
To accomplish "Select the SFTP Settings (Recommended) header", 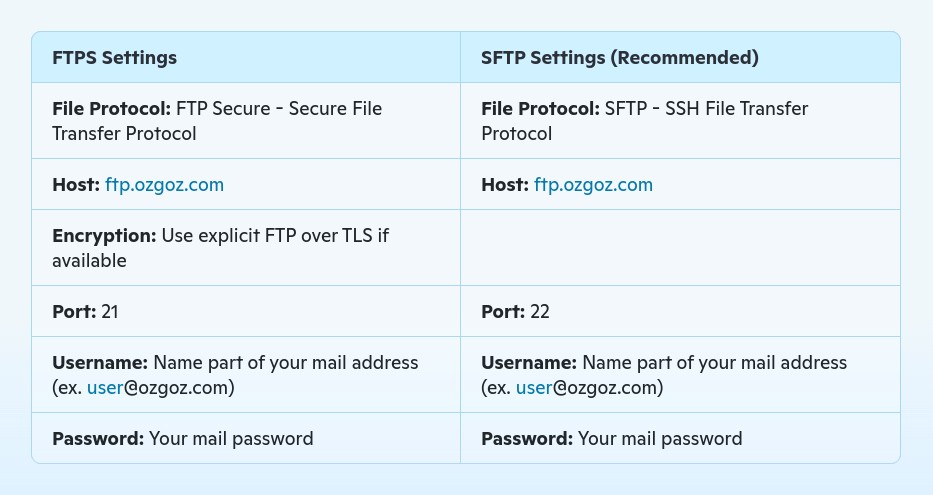I will [619, 58].
